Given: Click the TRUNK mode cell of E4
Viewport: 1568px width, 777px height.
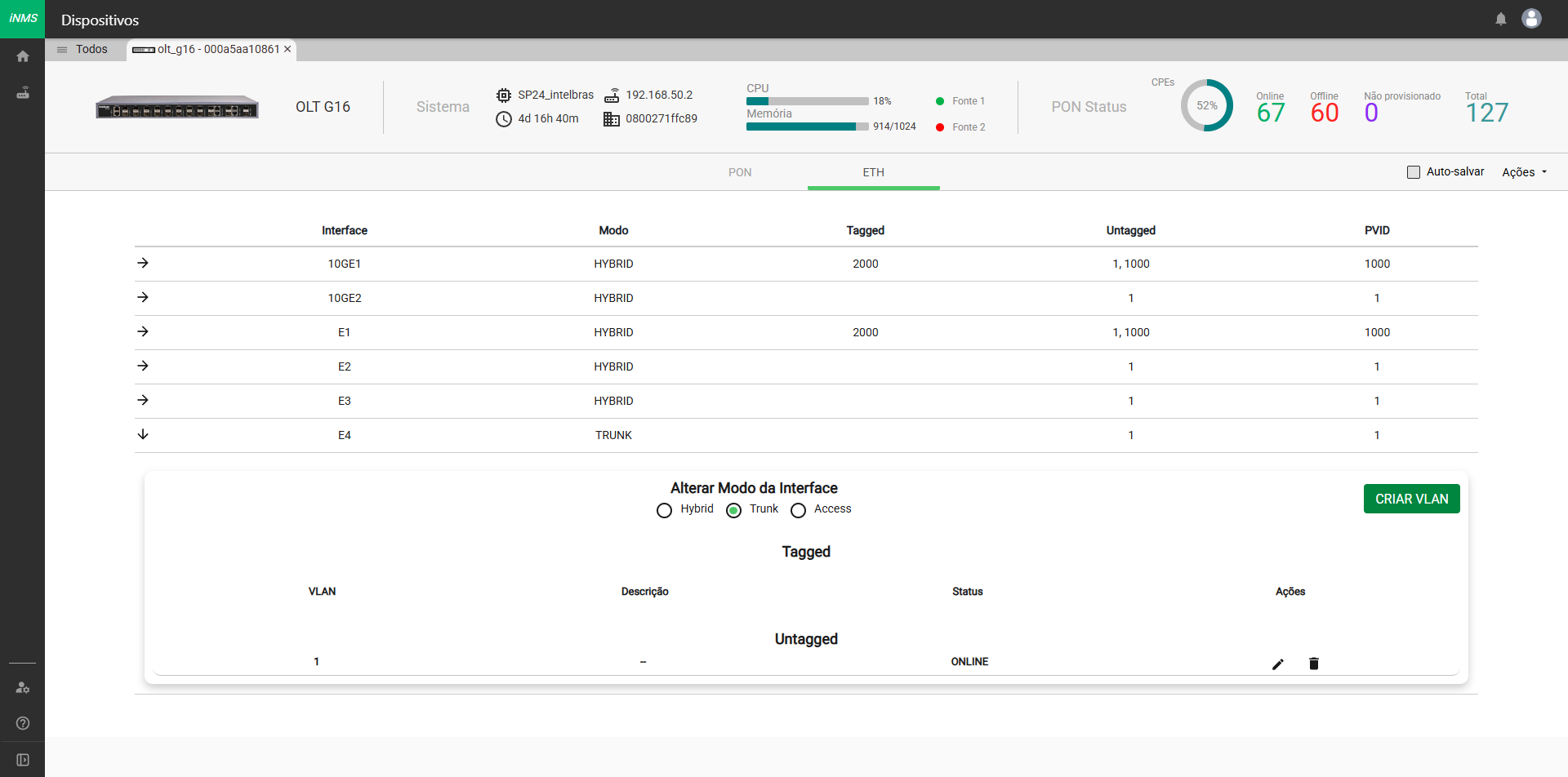Looking at the screenshot, I should (x=613, y=435).
